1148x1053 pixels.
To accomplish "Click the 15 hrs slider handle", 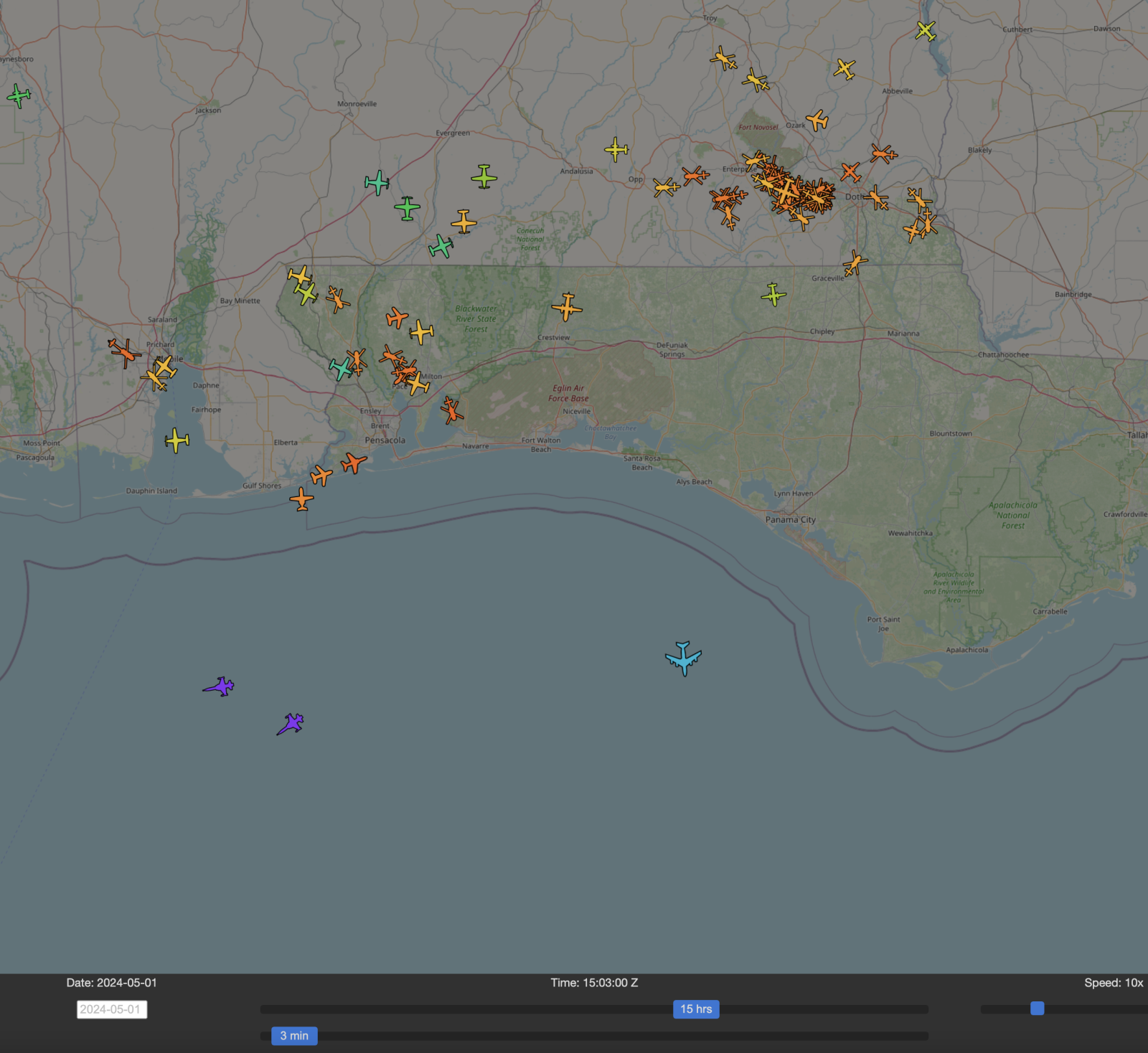I will click(x=695, y=1009).
